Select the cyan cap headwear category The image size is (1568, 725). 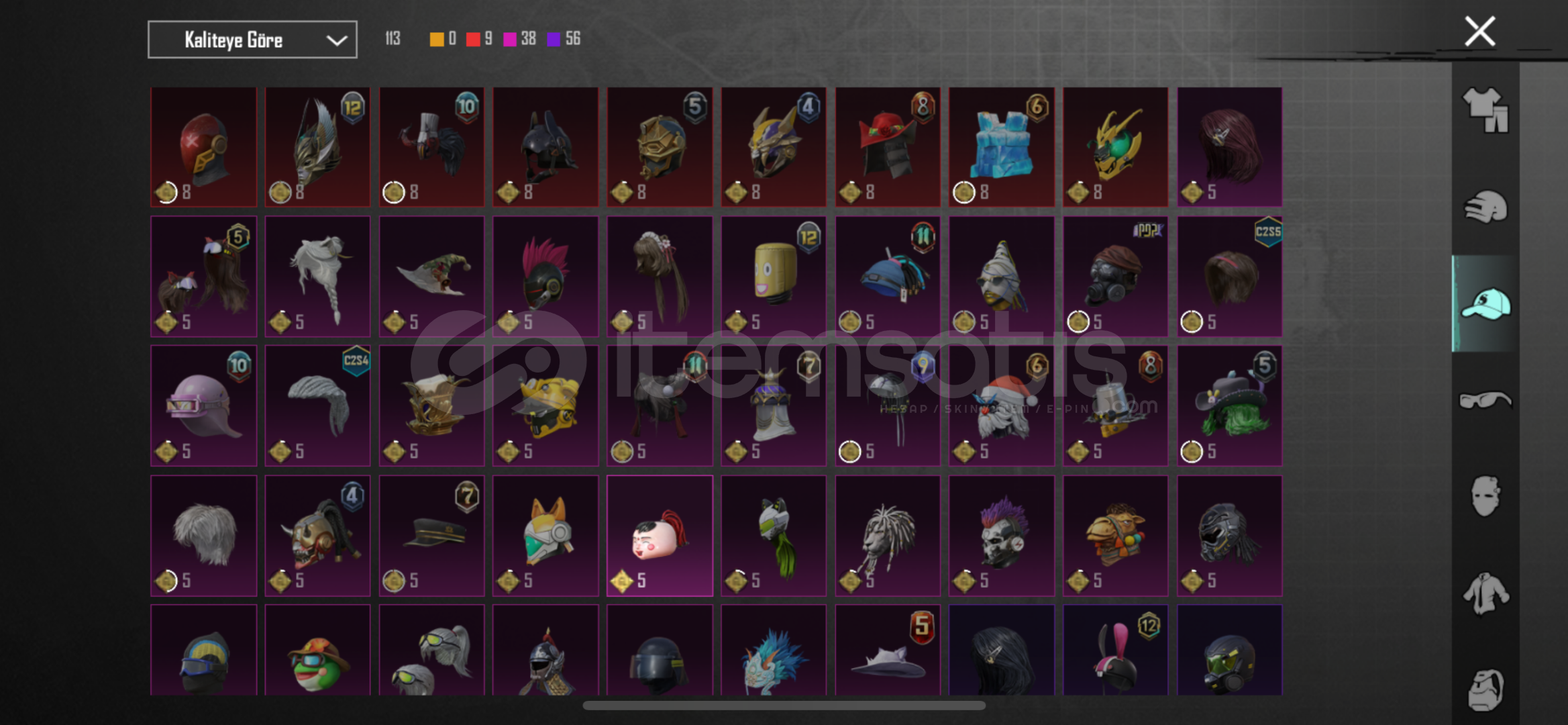pos(1485,303)
